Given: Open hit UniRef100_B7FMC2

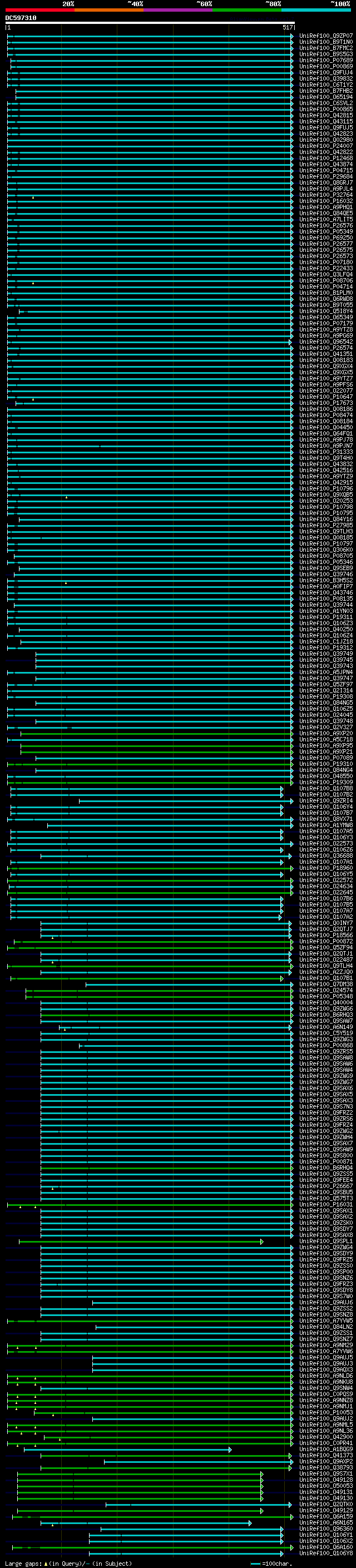Looking at the screenshot, I should coord(326,48).
